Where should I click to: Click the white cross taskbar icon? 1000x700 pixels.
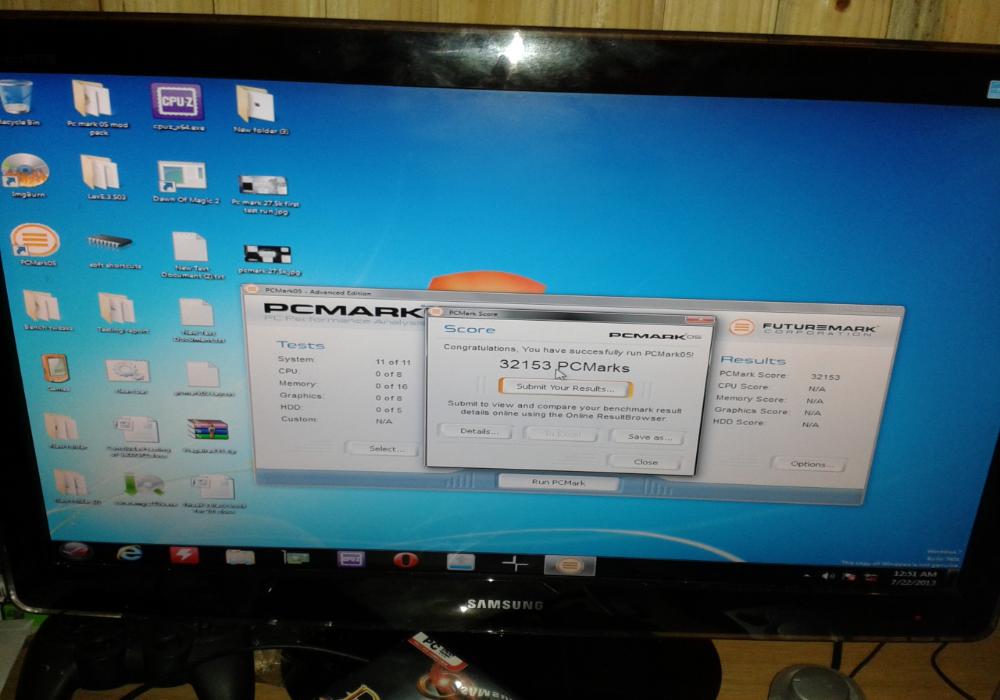pyautogui.click(x=514, y=564)
